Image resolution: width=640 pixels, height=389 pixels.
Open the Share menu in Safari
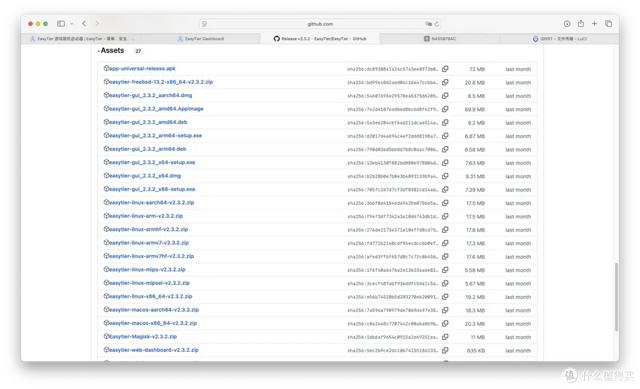580,23
